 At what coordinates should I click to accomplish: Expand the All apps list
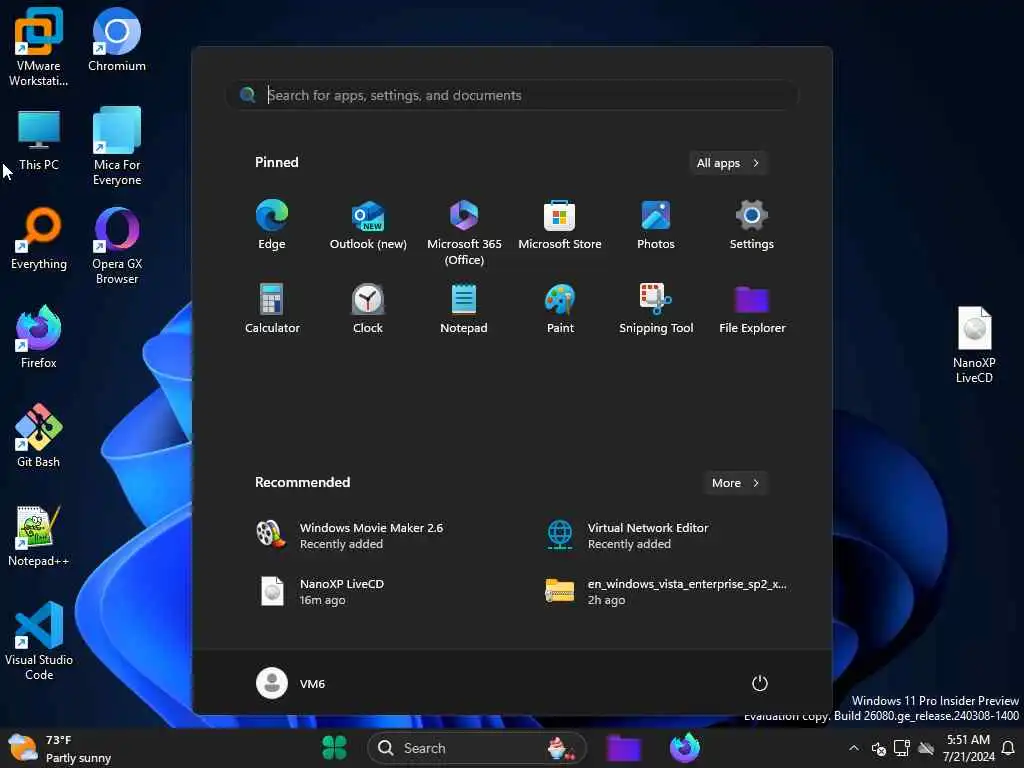728,163
